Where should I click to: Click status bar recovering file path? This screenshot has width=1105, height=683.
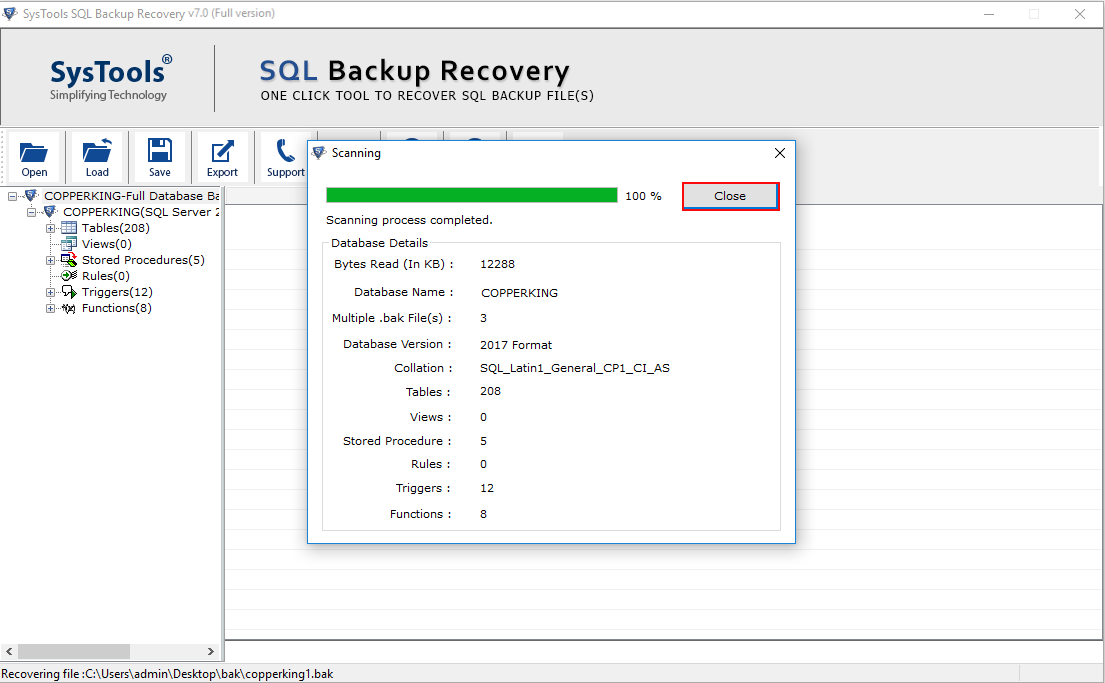(167, 674)
